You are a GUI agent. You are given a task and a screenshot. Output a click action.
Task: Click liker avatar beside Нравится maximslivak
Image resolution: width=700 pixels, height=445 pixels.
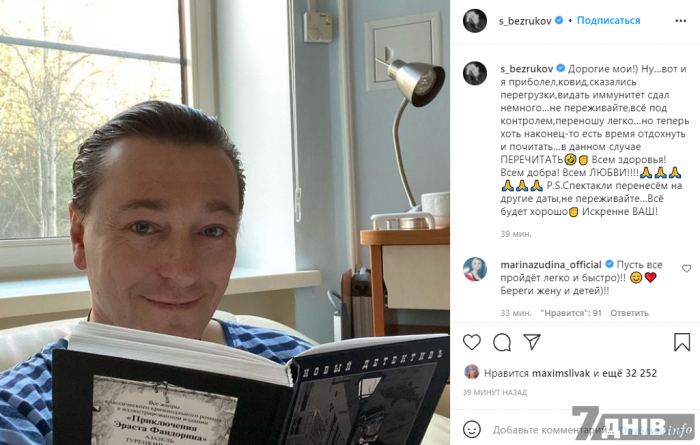click(x=471, y=372)
